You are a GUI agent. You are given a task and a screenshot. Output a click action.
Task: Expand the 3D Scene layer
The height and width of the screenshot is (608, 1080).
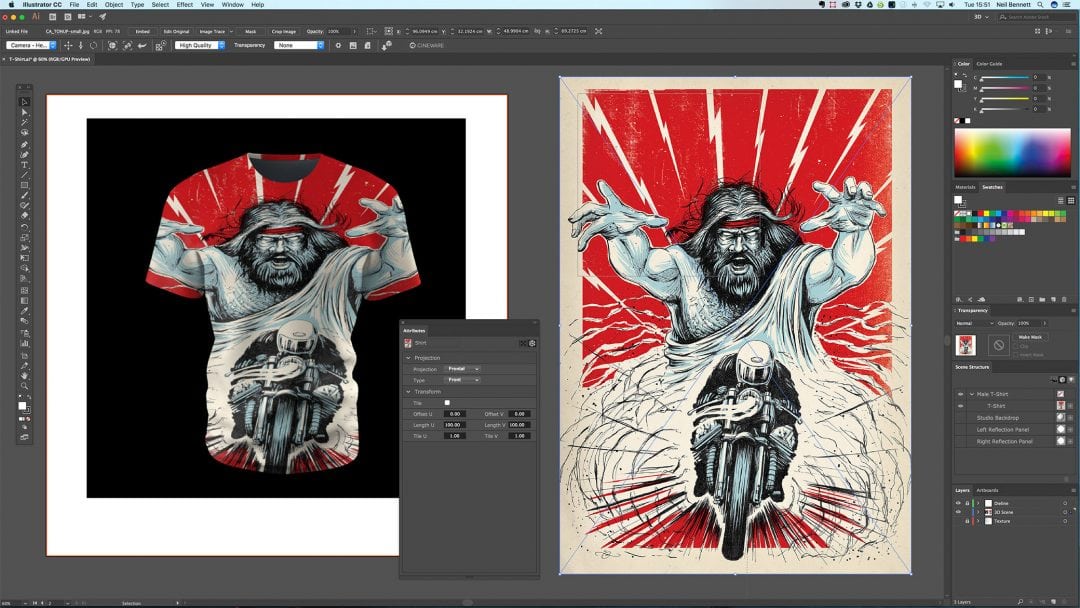[978, 512]
